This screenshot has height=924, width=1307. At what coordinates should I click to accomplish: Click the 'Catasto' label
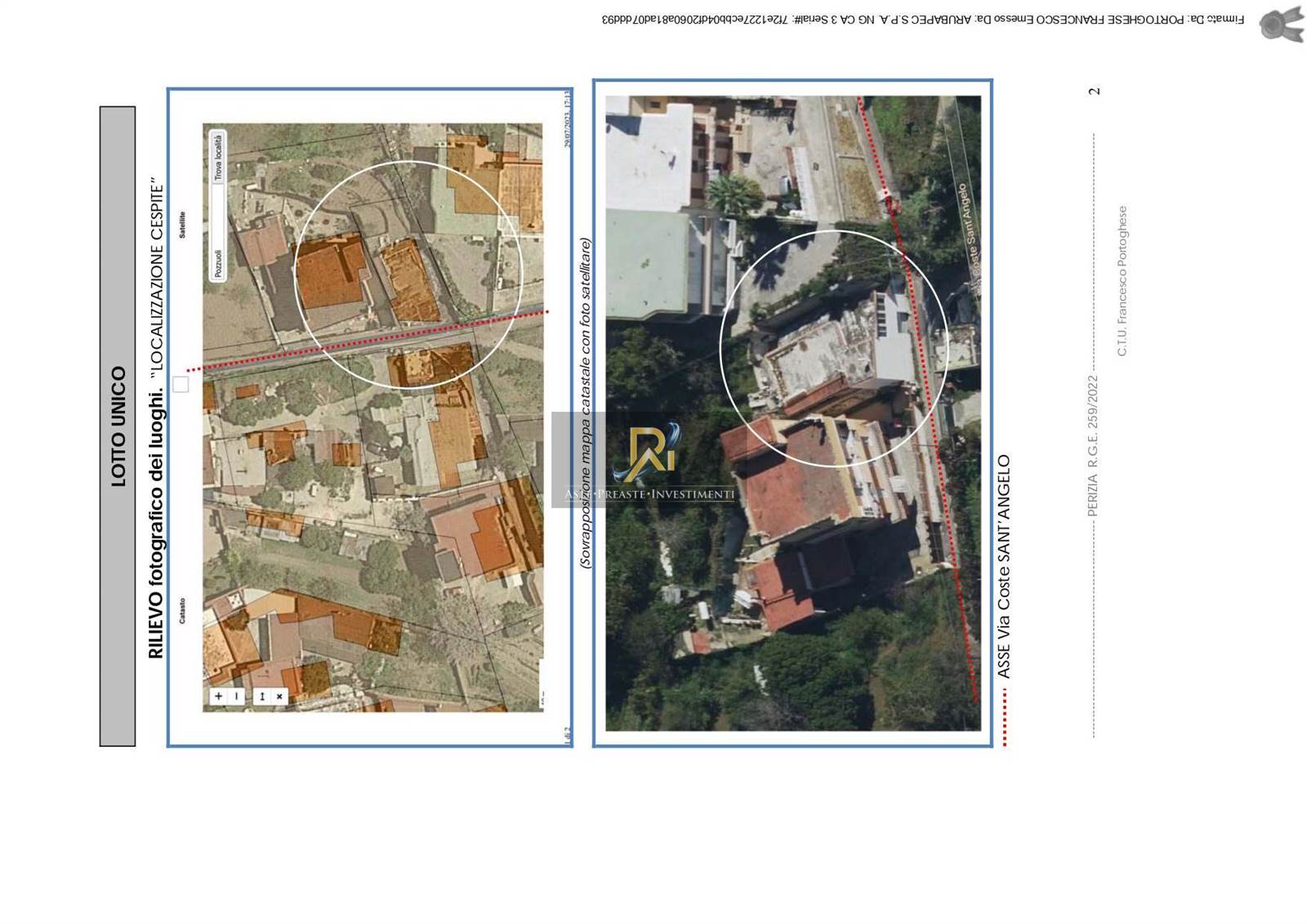tap(182, 610)
